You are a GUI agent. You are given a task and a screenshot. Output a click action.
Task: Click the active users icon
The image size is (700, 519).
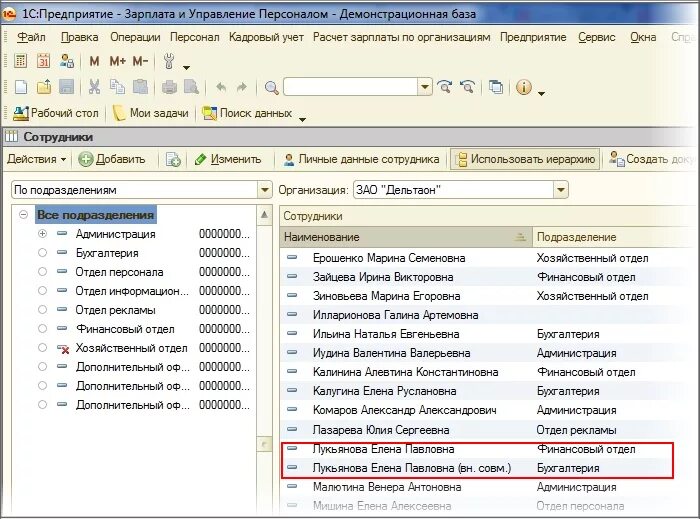(x=67, y=61)
